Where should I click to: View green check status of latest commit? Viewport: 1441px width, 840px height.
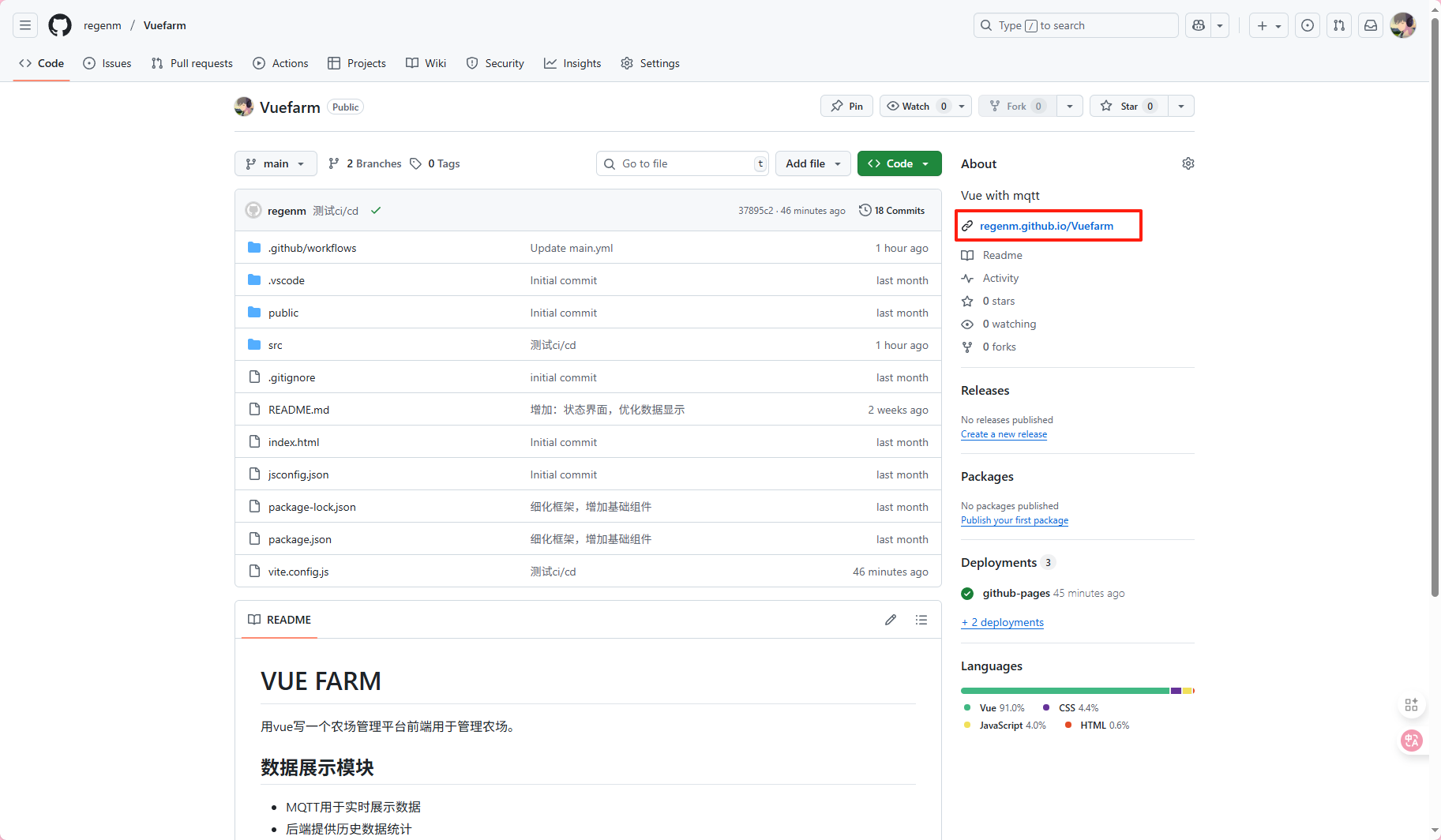[x=376, y=211]
